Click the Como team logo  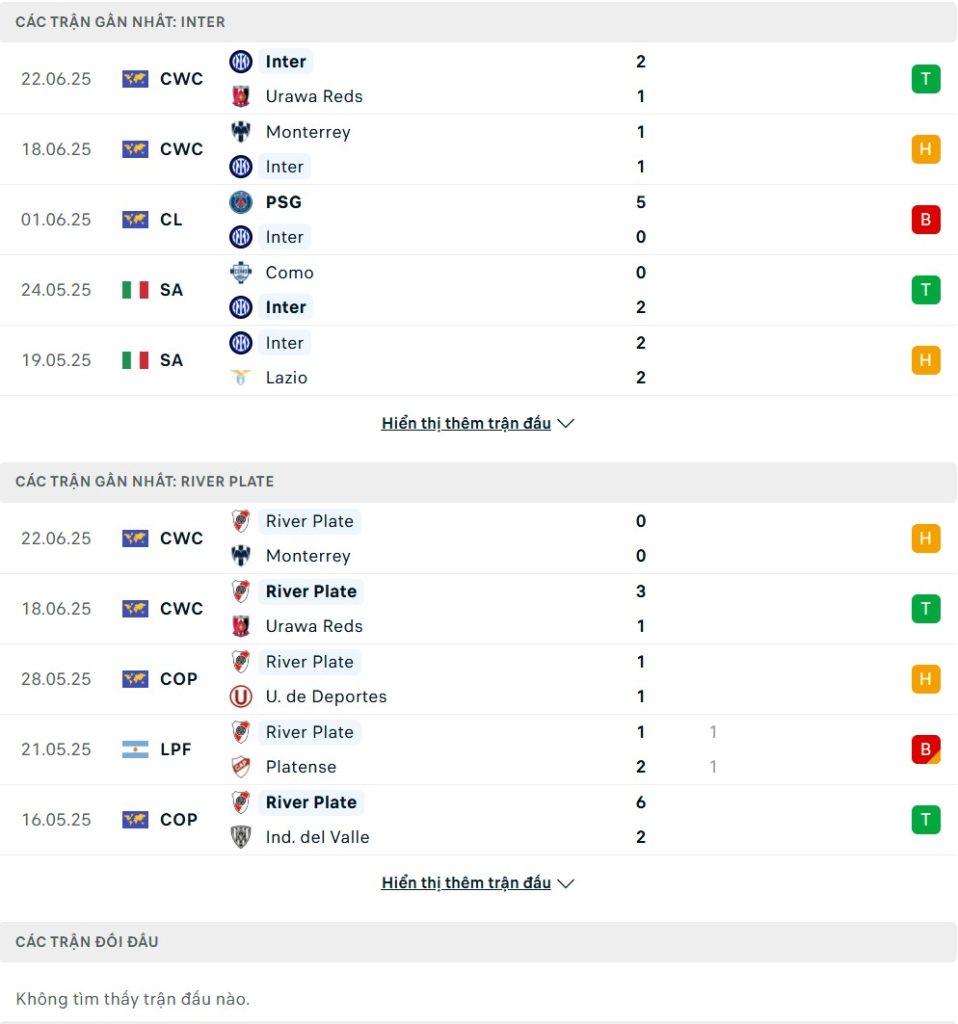(240, 272)
